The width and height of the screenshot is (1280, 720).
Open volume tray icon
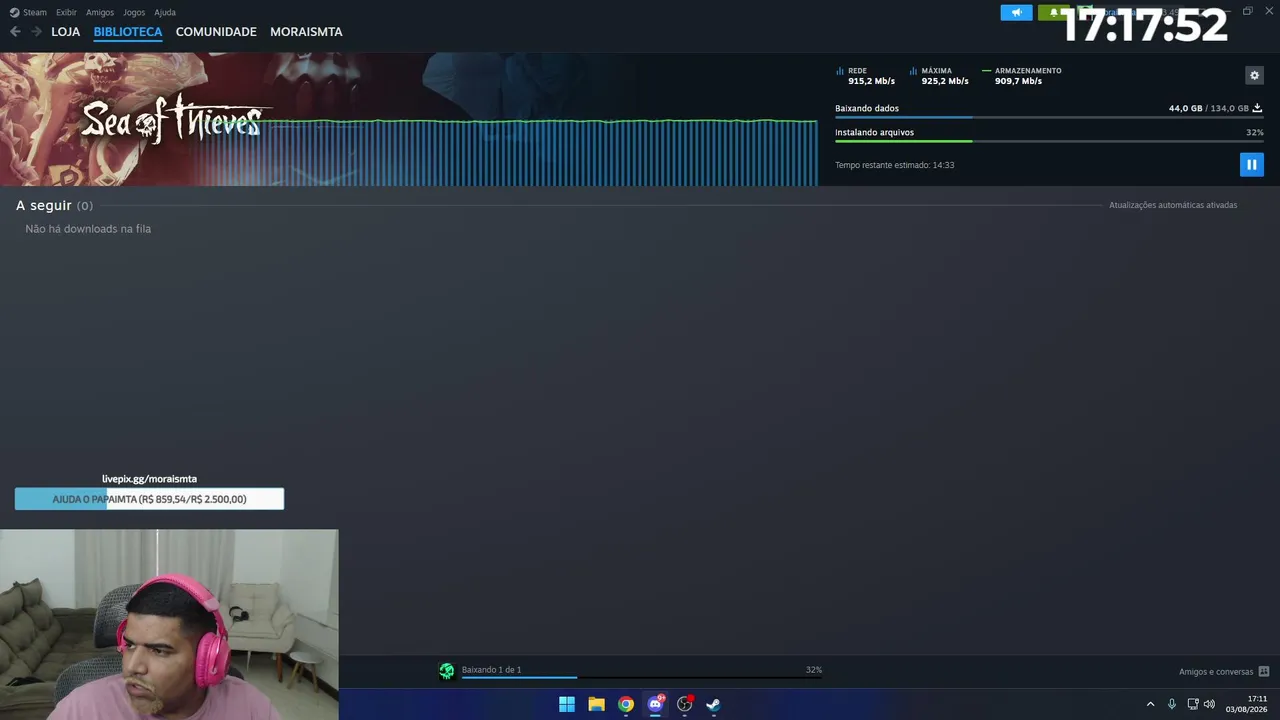(1209, 704)
